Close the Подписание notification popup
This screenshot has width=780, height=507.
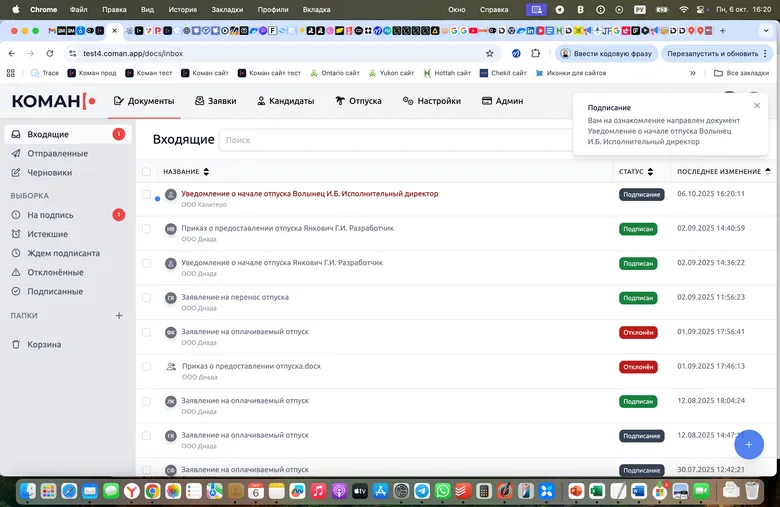pyautogui.click(x=757, y=106)
